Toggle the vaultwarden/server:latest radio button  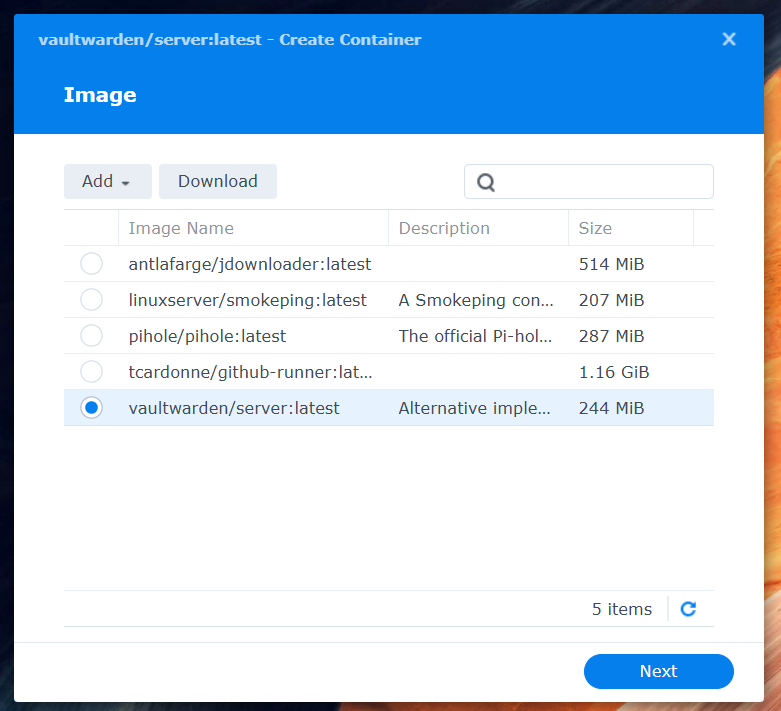[91, 408]
